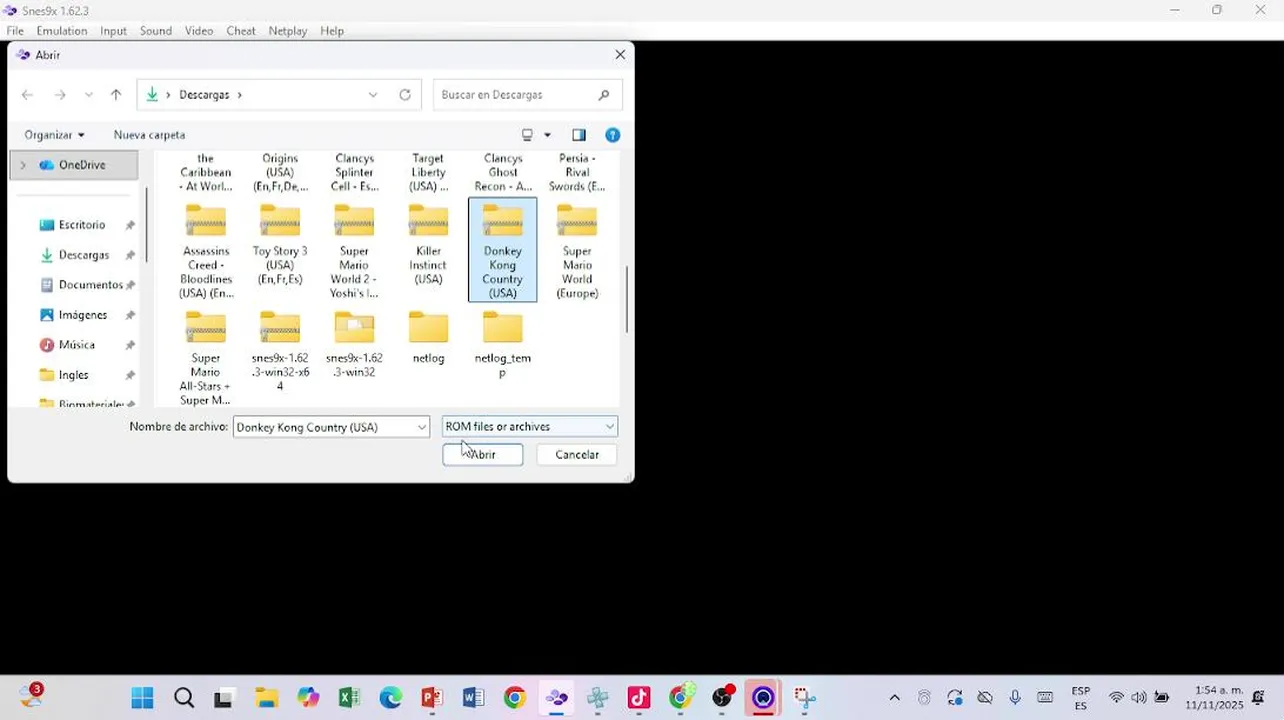Open recent locations chevron near navigation arrows
Viewport: 1284px width, 720px height.
[89, 95]
